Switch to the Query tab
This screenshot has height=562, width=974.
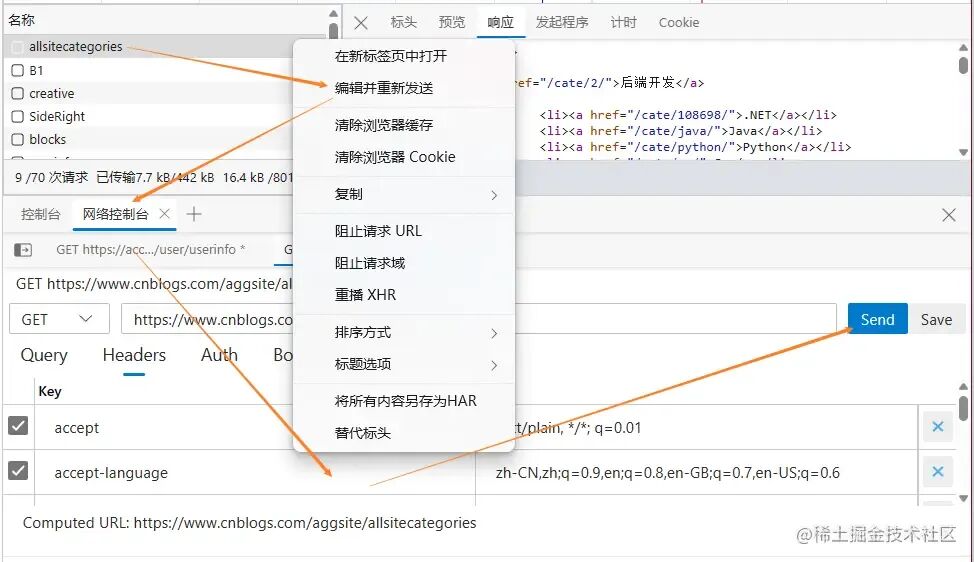coord(43,355)
